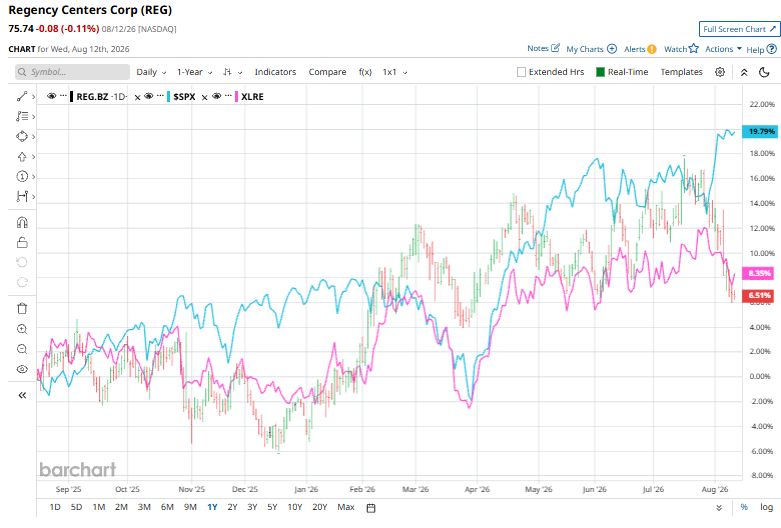
Task: Zoom in with the plus magnifier
Action: coord(22,329)
